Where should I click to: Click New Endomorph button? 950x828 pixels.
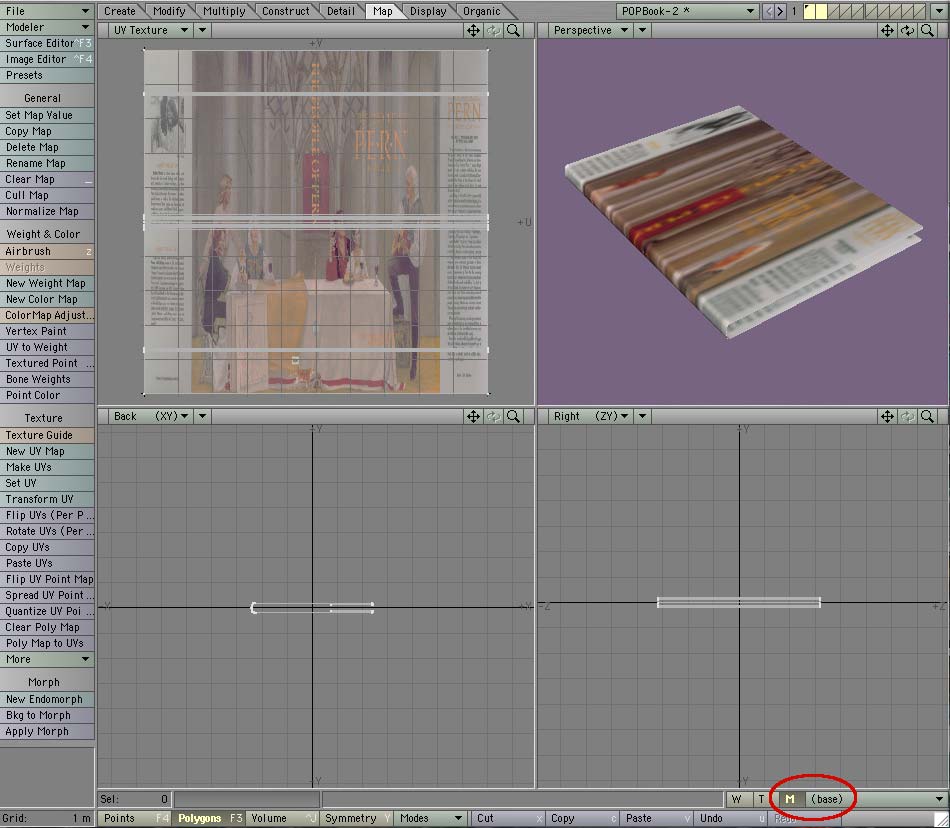[x=47, y=700]
